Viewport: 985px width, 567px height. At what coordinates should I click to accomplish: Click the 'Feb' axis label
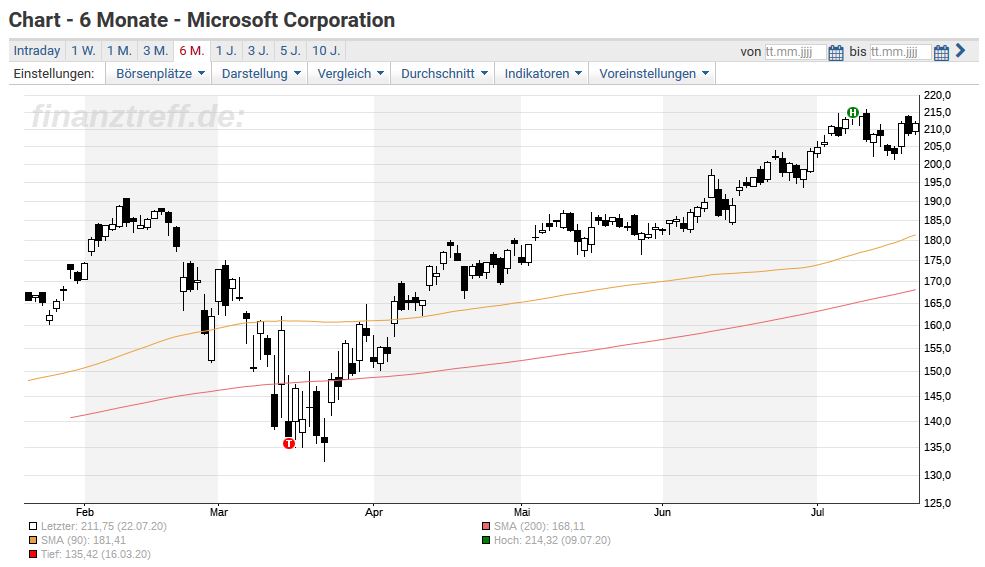pyautogui.click(x=85, y=512)
